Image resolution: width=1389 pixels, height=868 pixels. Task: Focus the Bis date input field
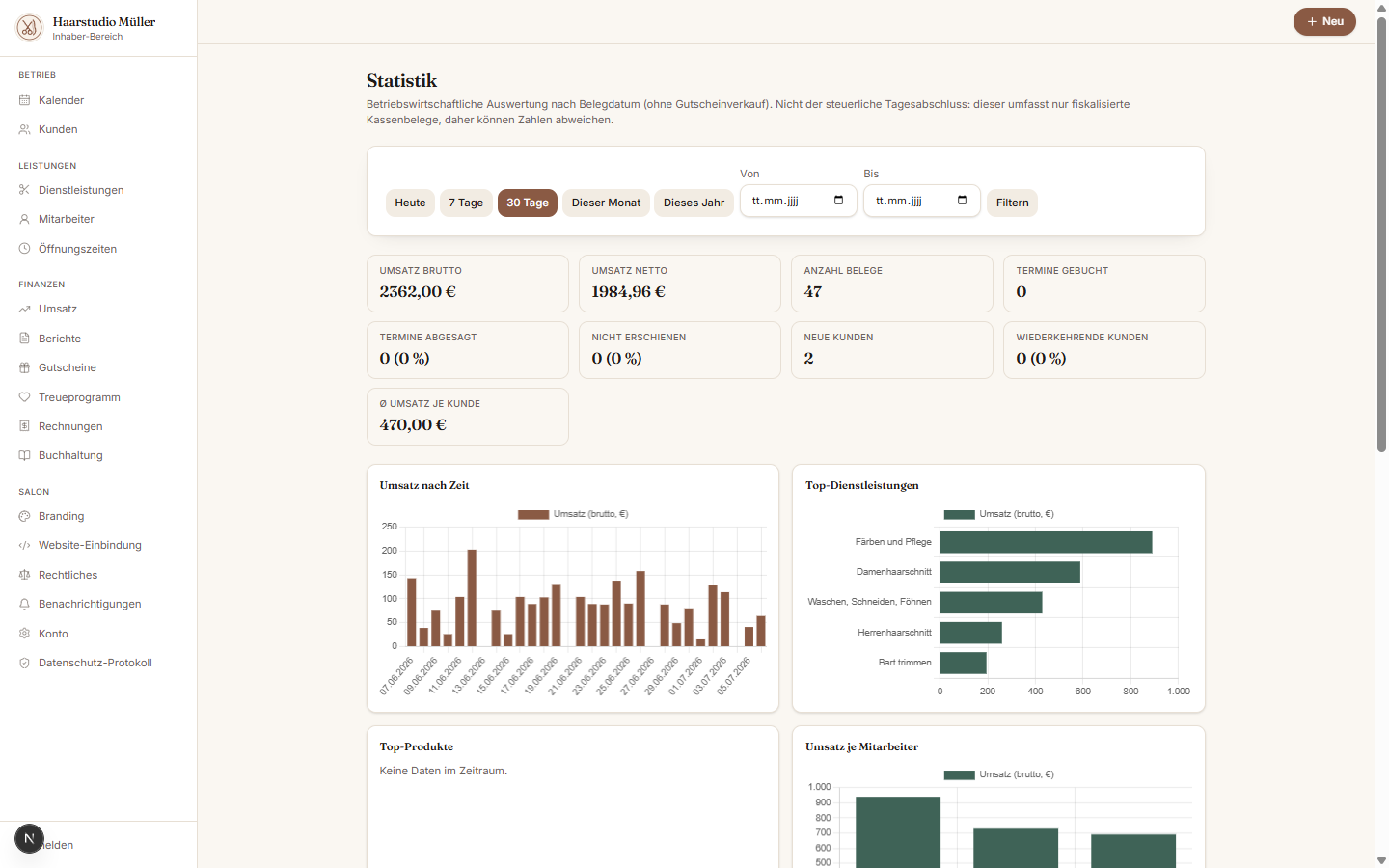pos(921,201)
